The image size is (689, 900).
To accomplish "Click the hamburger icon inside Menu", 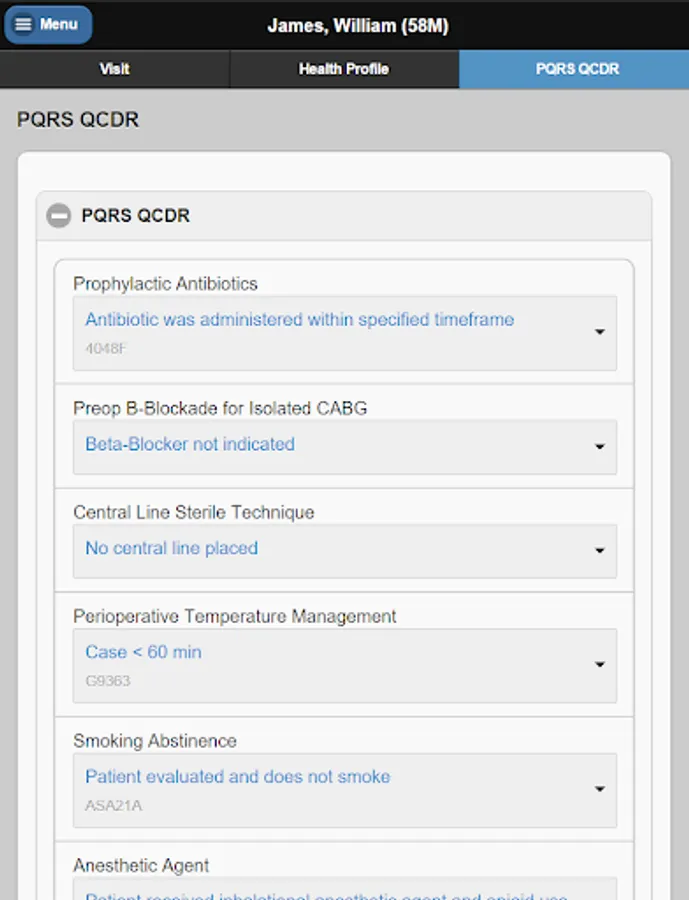I will (x=23, y=25).
